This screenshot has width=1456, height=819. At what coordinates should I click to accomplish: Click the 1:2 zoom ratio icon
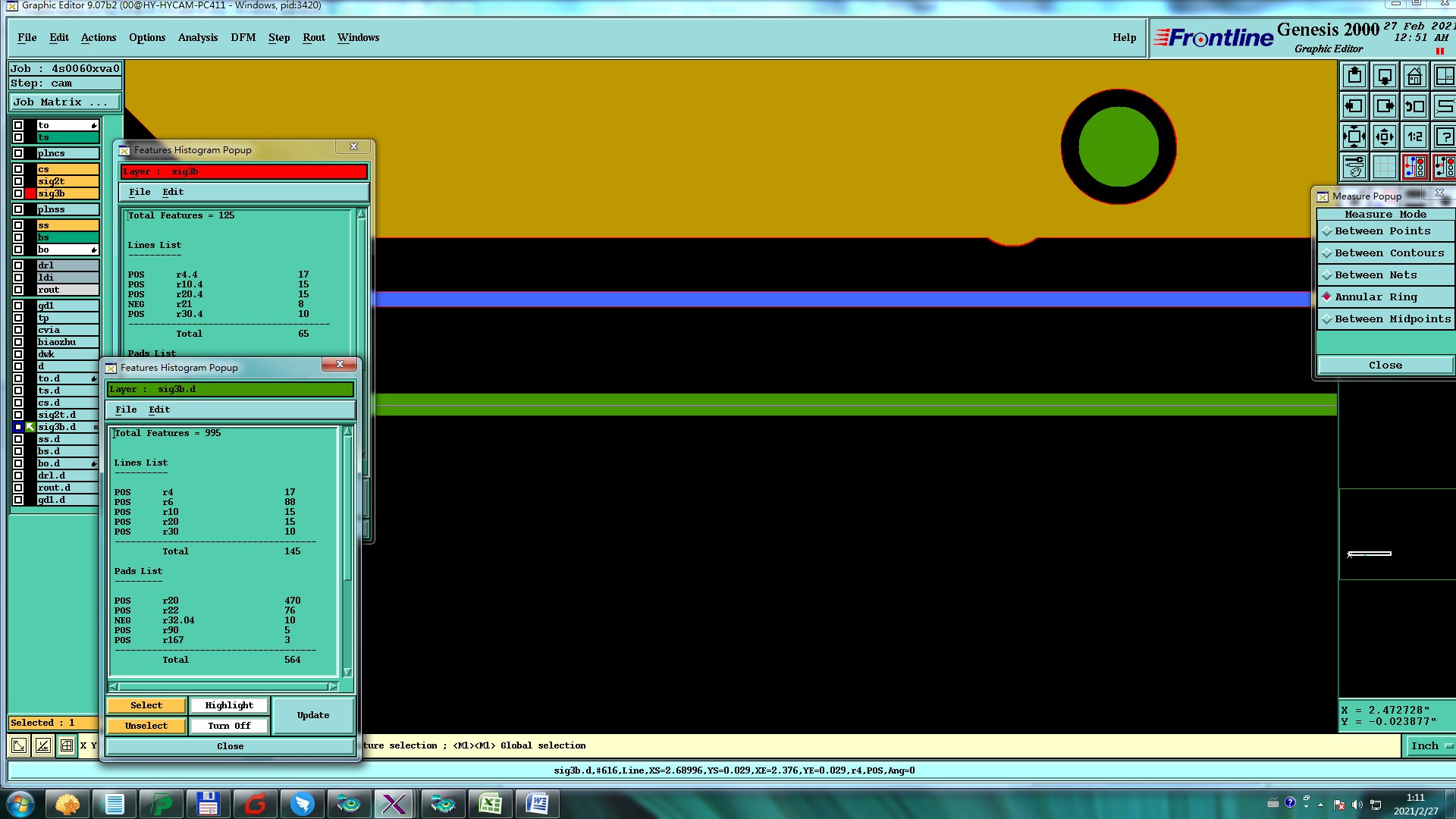[1414, 137]
